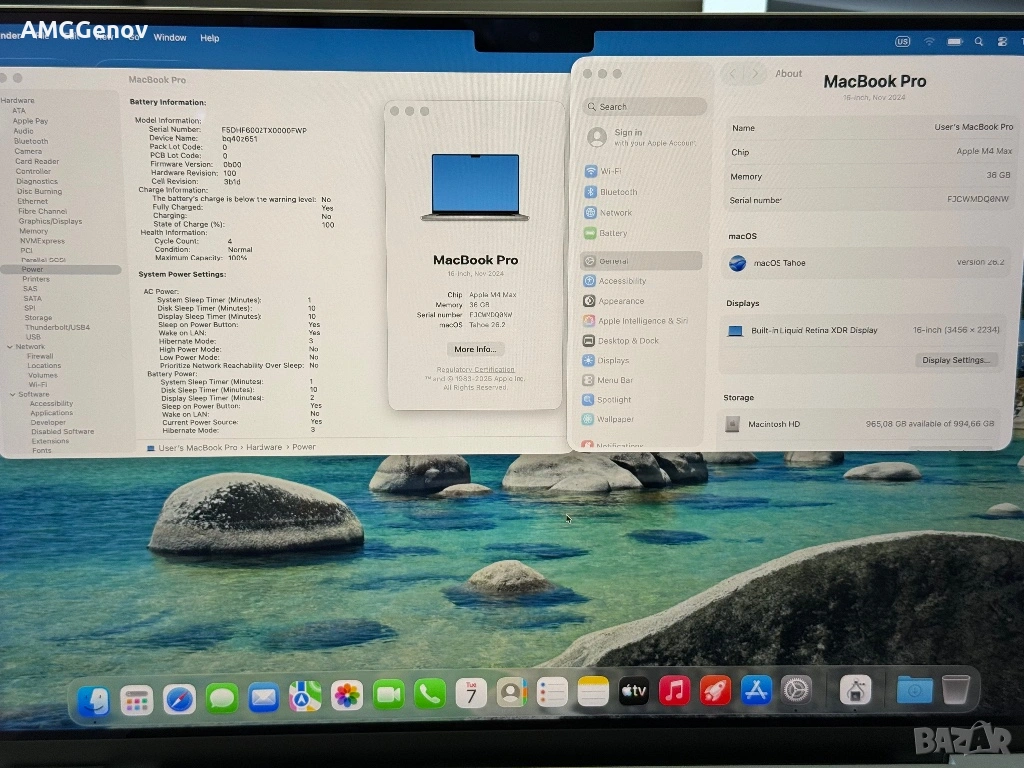Open the Photos app in Dock
This screenshot has width=1024, height=768.
coord(347,695)
